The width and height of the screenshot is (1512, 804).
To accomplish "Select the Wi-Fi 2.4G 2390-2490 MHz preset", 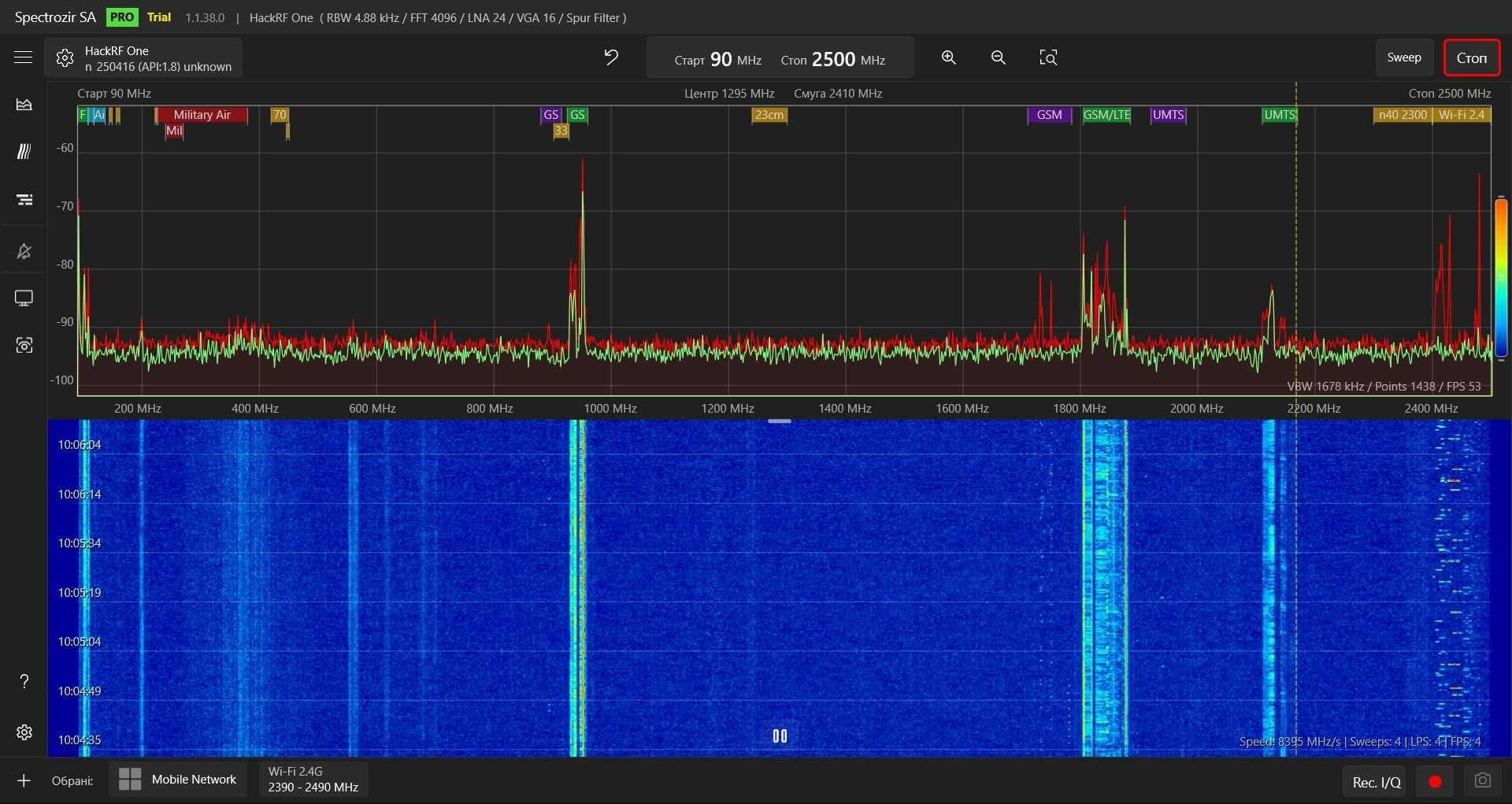I will tap(313, 780).
